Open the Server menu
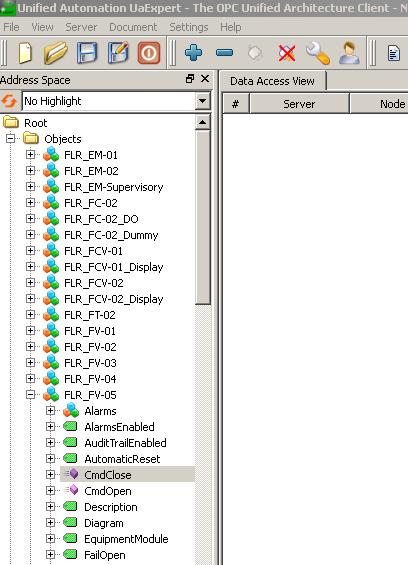408x565 pixels. (81, 27)
